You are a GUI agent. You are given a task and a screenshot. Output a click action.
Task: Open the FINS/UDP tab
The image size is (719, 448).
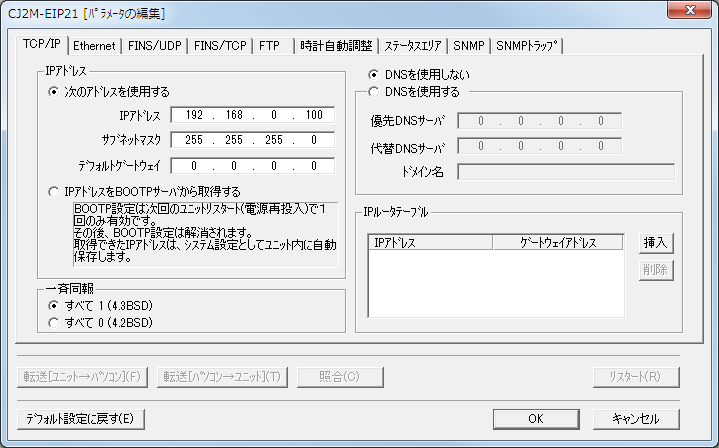[156, 46]
